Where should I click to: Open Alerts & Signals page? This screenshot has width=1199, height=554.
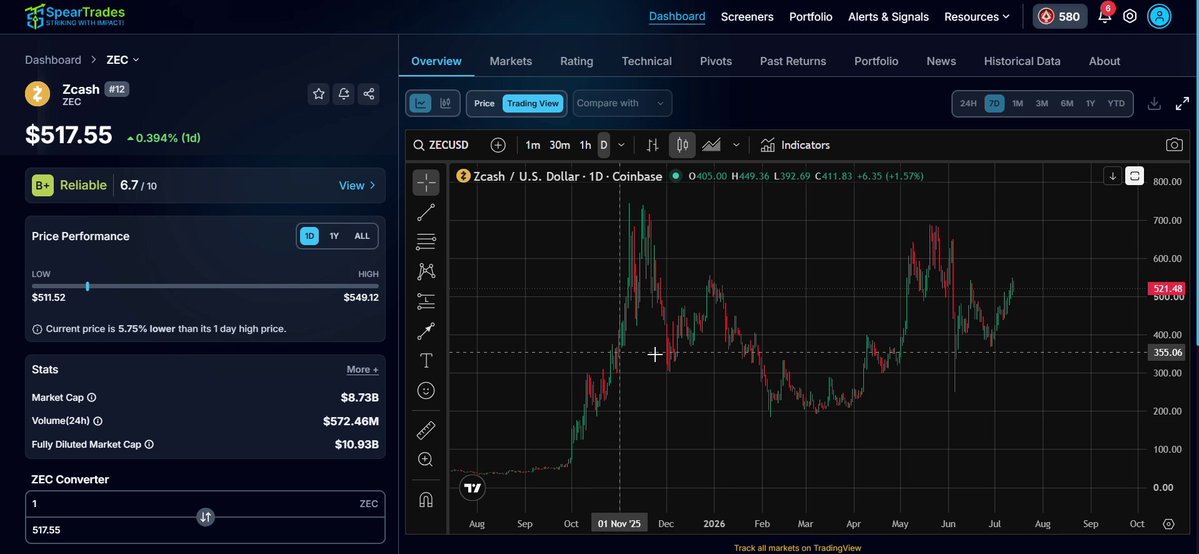[x=888, y=16]
